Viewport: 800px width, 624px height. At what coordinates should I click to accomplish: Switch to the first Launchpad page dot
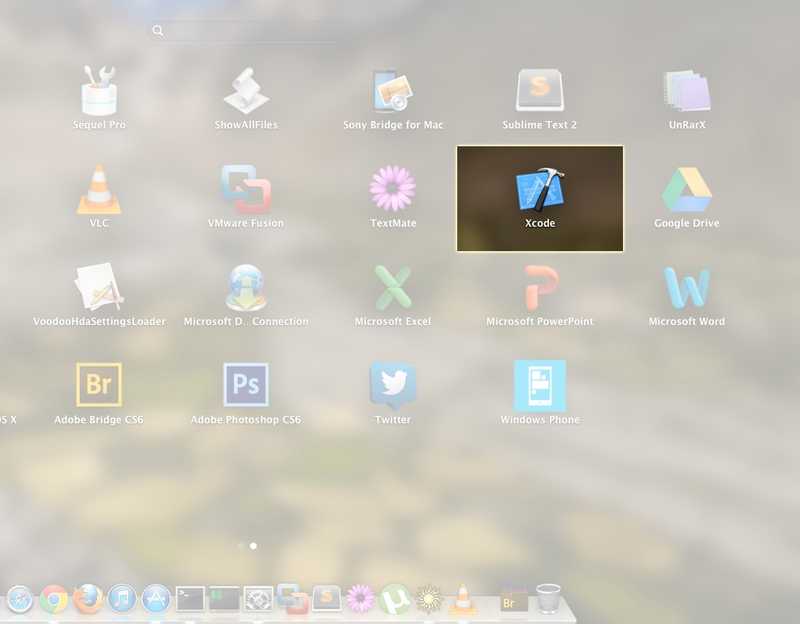(x=241, y=547)
